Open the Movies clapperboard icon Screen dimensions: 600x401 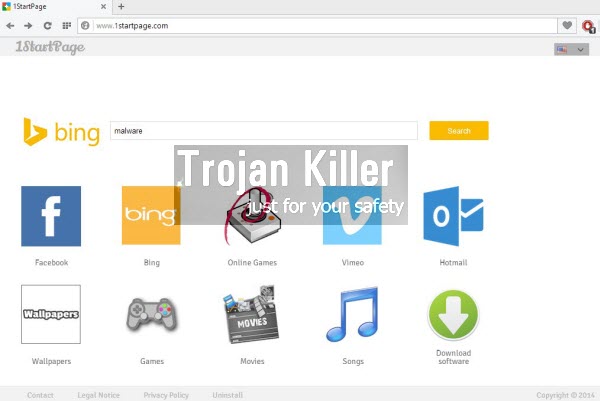(252, 314)
